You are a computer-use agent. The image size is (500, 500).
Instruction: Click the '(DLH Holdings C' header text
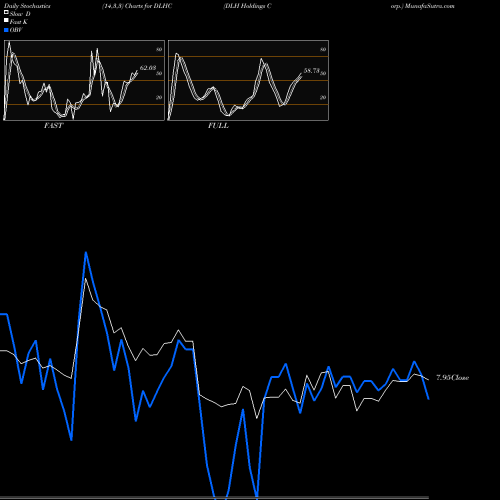pyautogui.click(x=247, y=6)
